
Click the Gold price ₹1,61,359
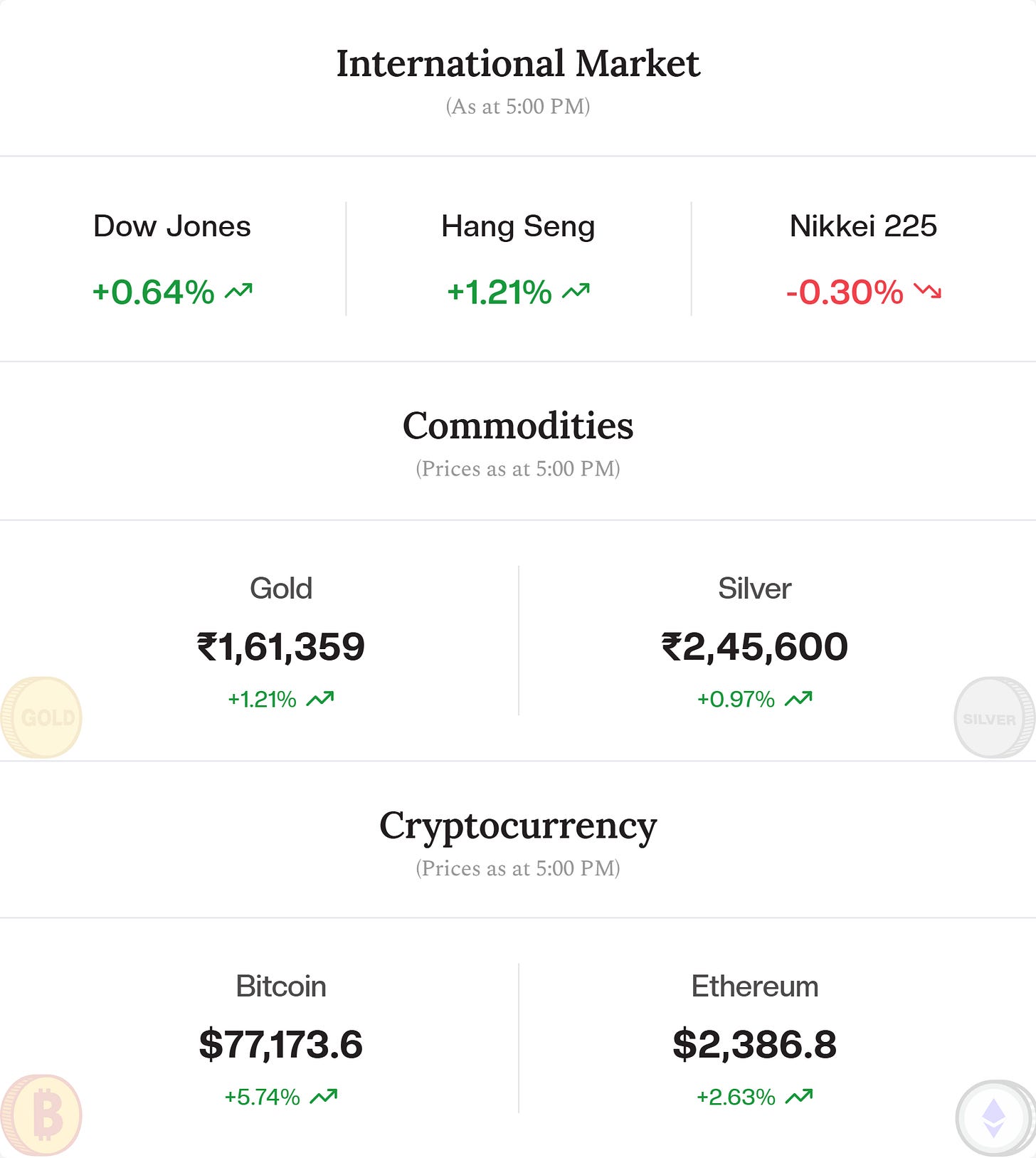pyautogui.click(x=280, y=647)
